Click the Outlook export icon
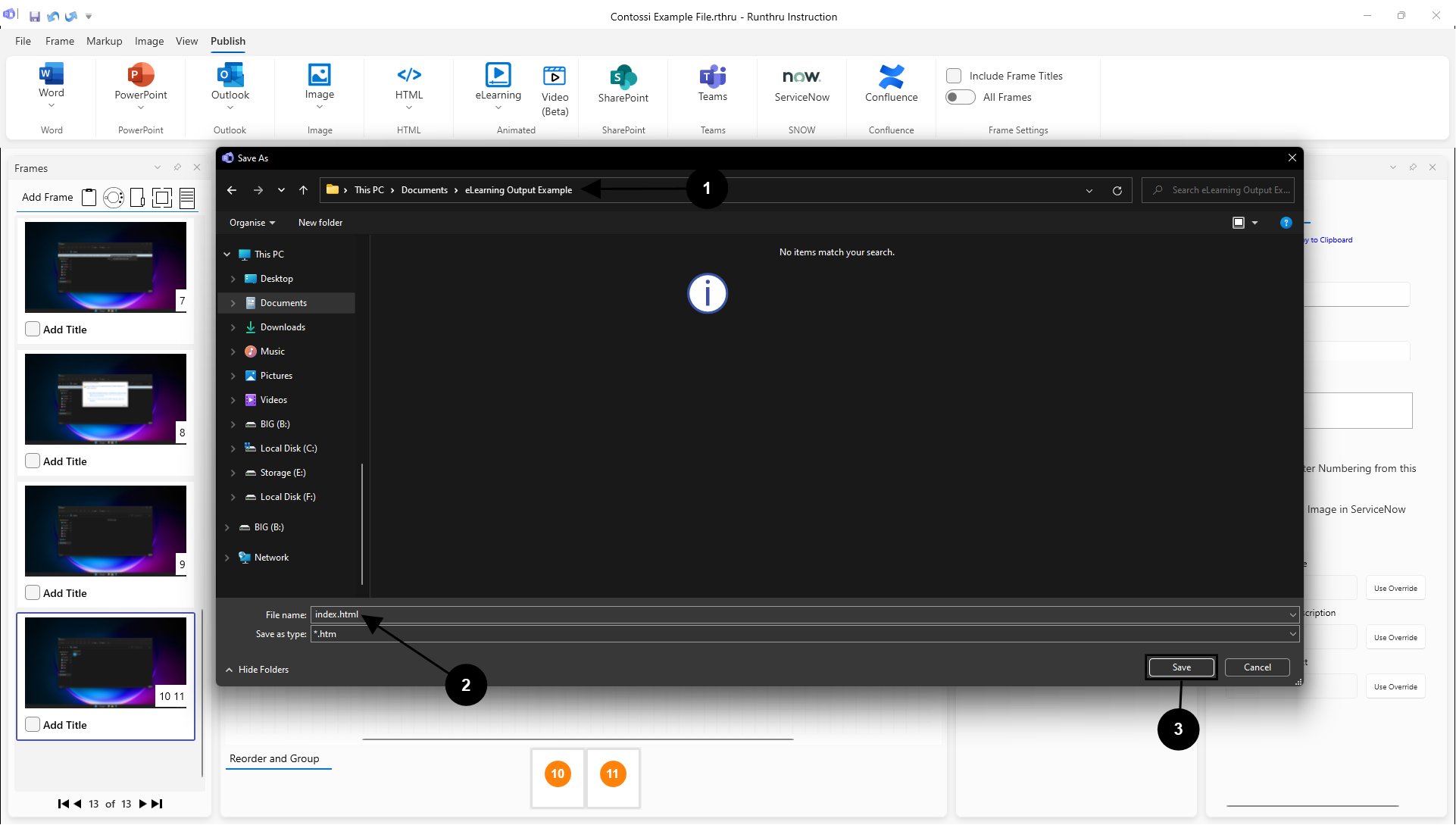1456x825 pixels. pos(230,75)
